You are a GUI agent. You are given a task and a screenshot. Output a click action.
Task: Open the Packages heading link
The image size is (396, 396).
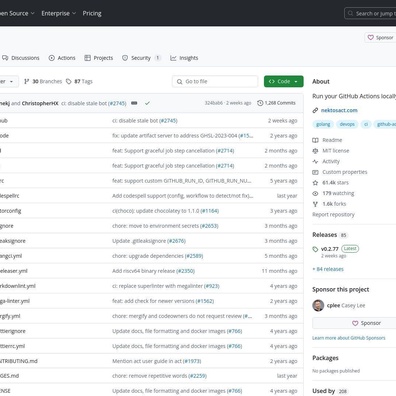coord(325,358)
